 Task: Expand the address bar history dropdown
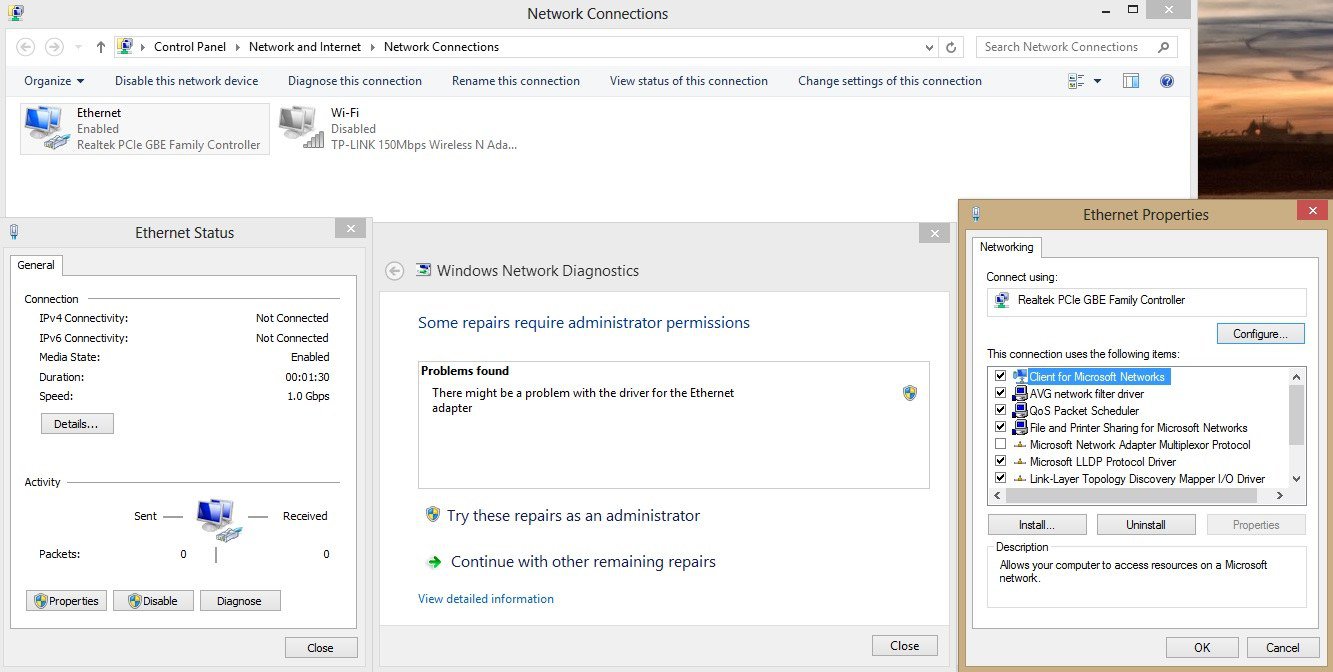[930, 47]
